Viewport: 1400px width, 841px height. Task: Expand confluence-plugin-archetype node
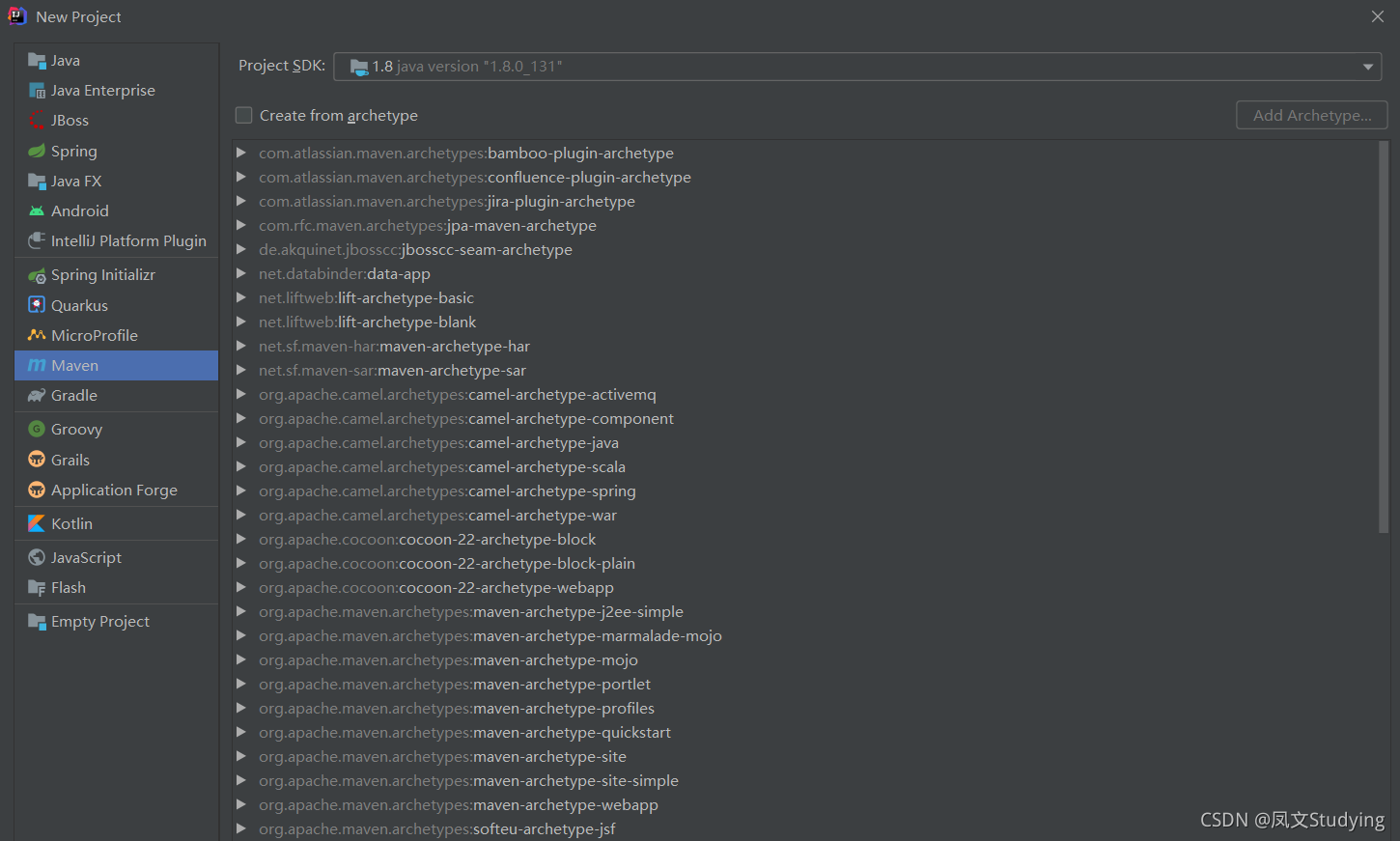(241, 177)
